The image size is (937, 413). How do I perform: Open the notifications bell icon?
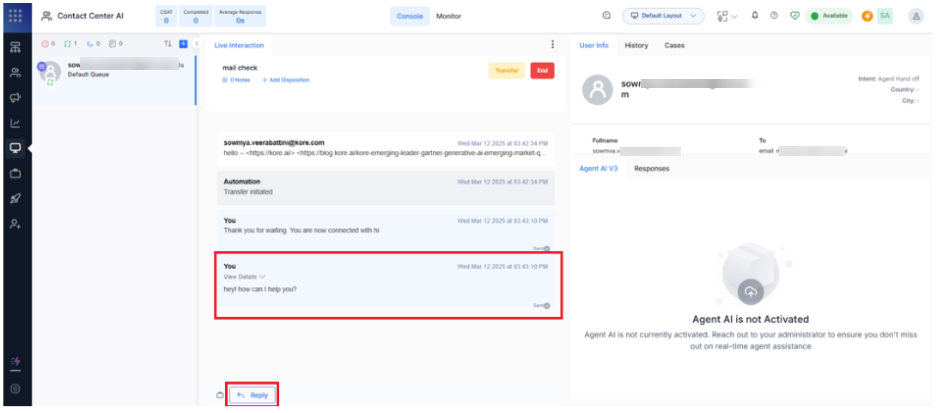(x=755, y=16)
